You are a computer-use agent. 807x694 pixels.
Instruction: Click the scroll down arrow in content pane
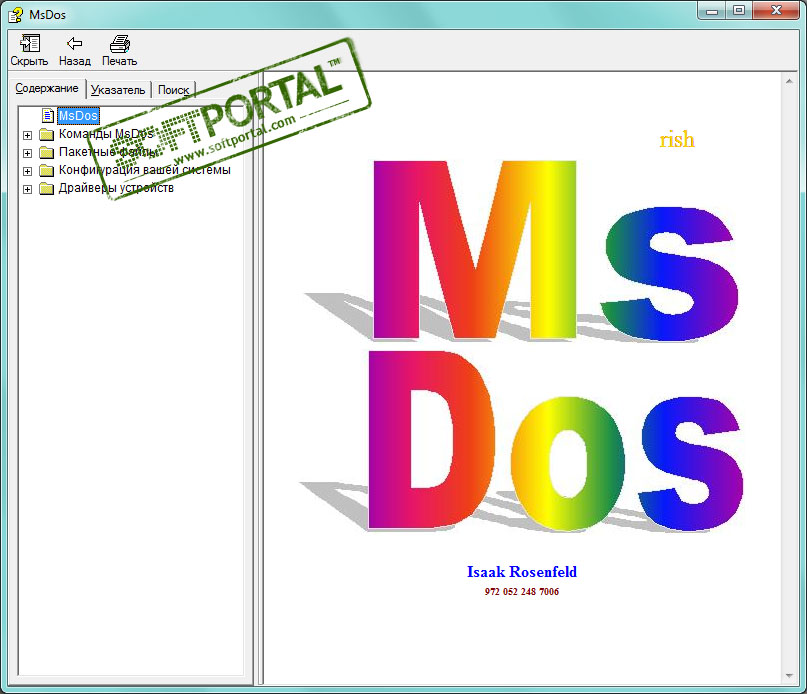tap(789, 676)
